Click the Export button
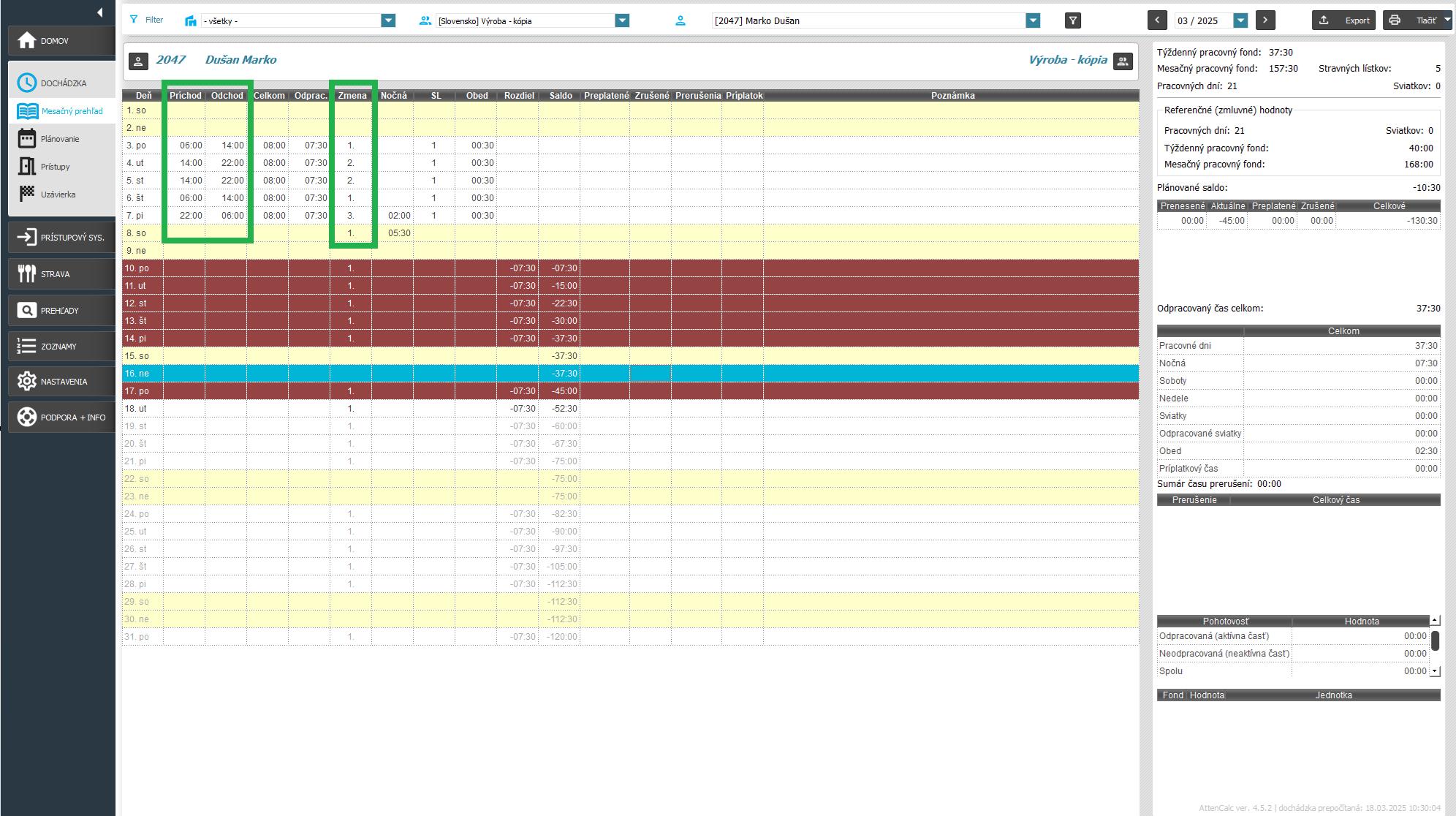This screenshot has width=1456, height=816. 1343,20
